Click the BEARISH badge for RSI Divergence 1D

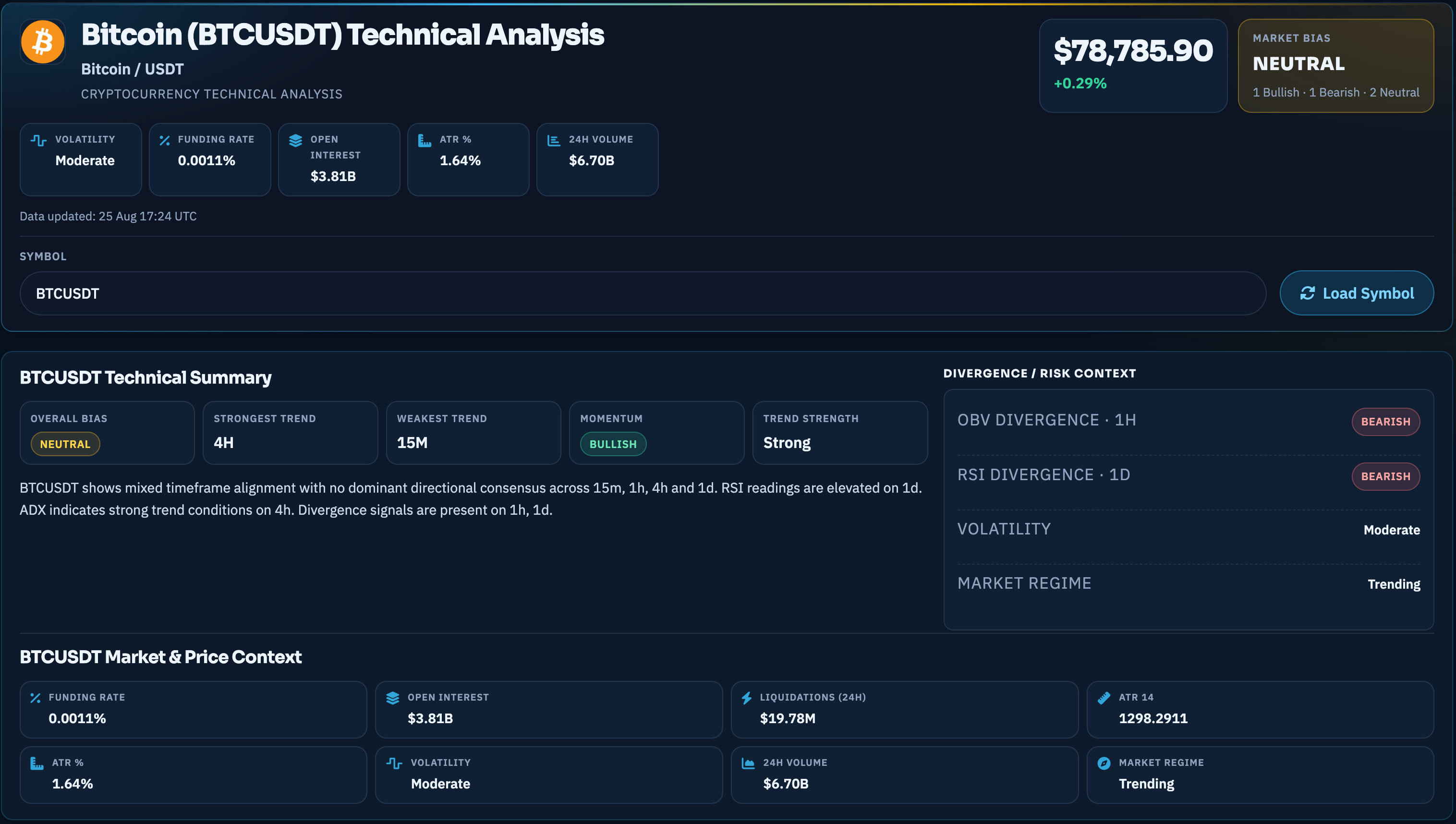coord(1385,476)
